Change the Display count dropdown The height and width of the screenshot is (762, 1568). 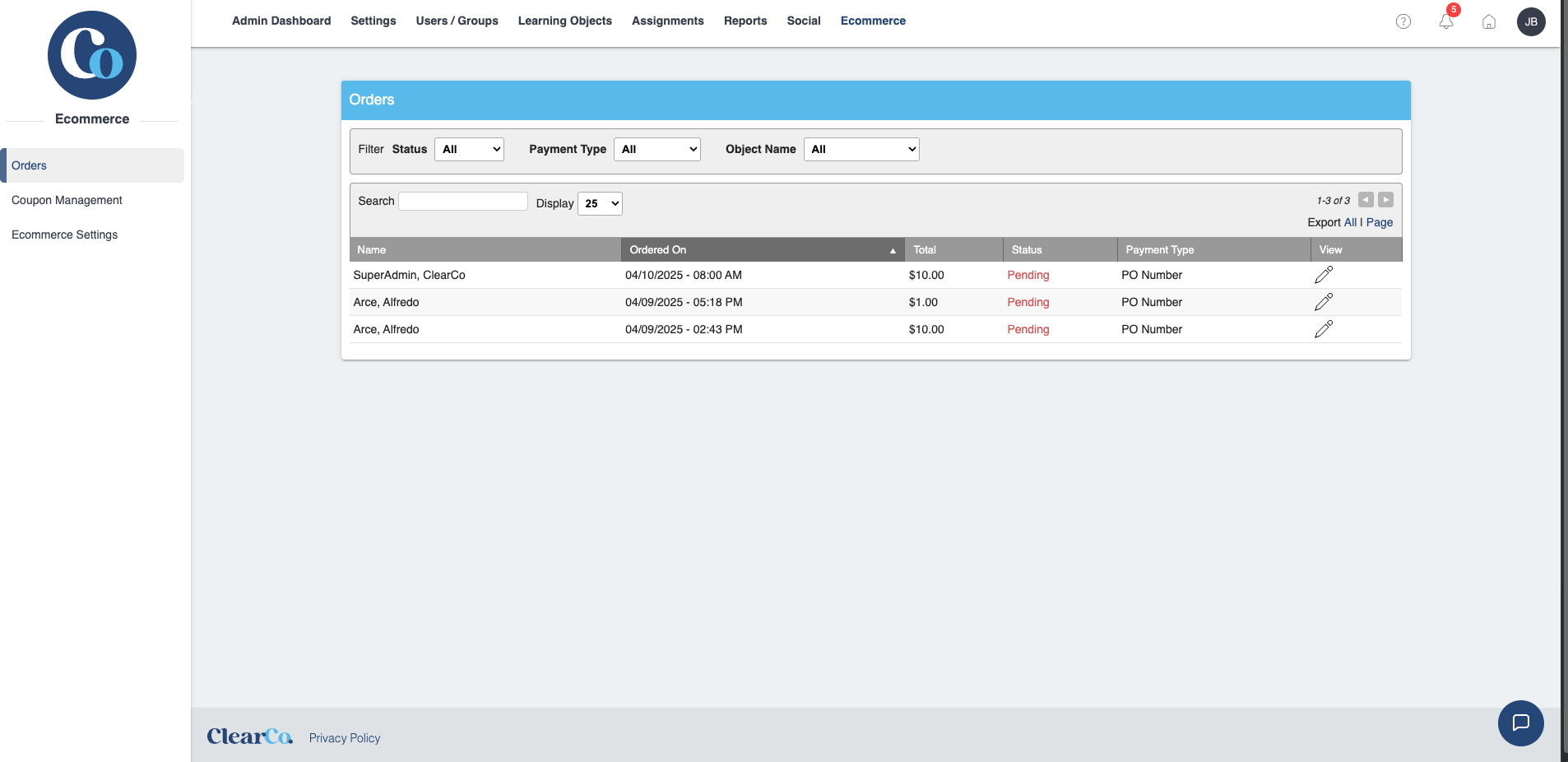point(600,203)
